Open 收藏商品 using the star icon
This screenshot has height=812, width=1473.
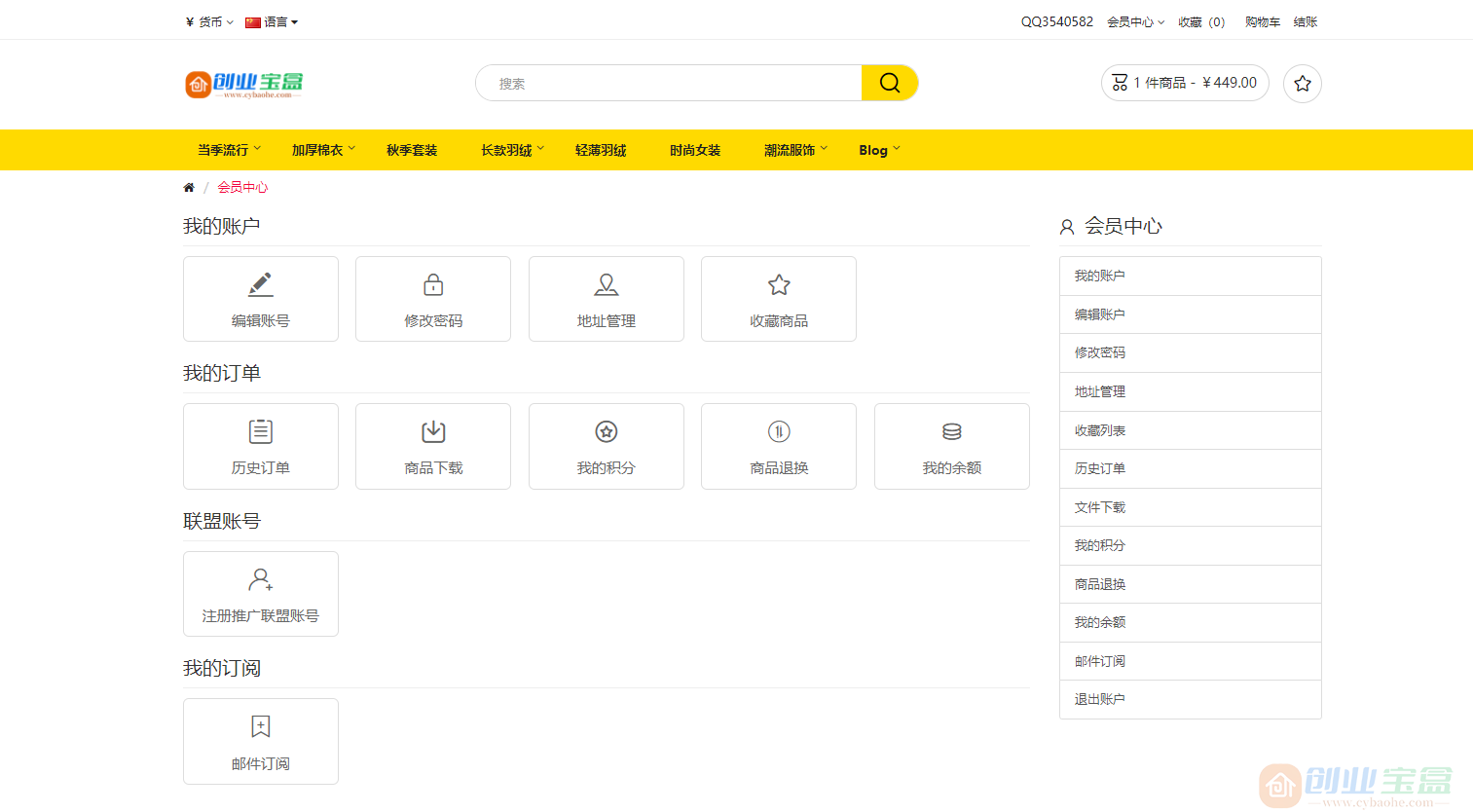click(x=778, y=284)
